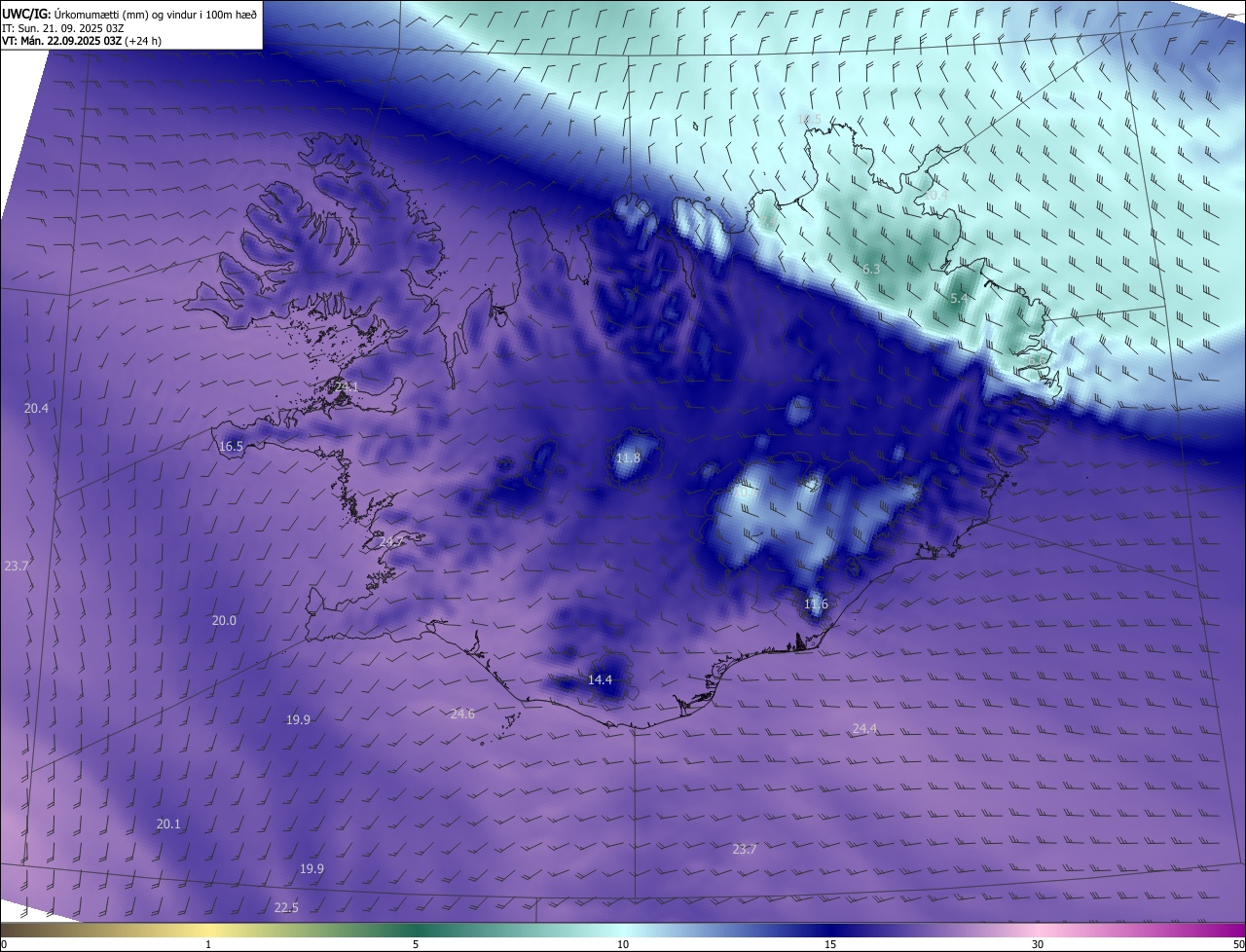Click the 22.5 value label on the map

point(286,908)
